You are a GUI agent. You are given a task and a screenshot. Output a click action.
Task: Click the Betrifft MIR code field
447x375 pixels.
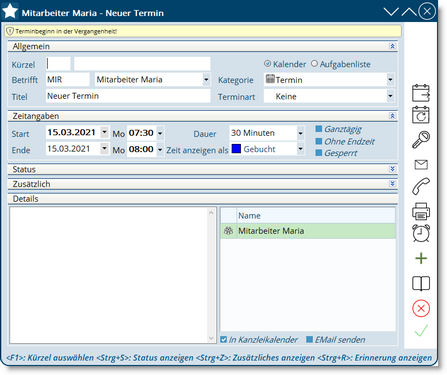(68, 80)
